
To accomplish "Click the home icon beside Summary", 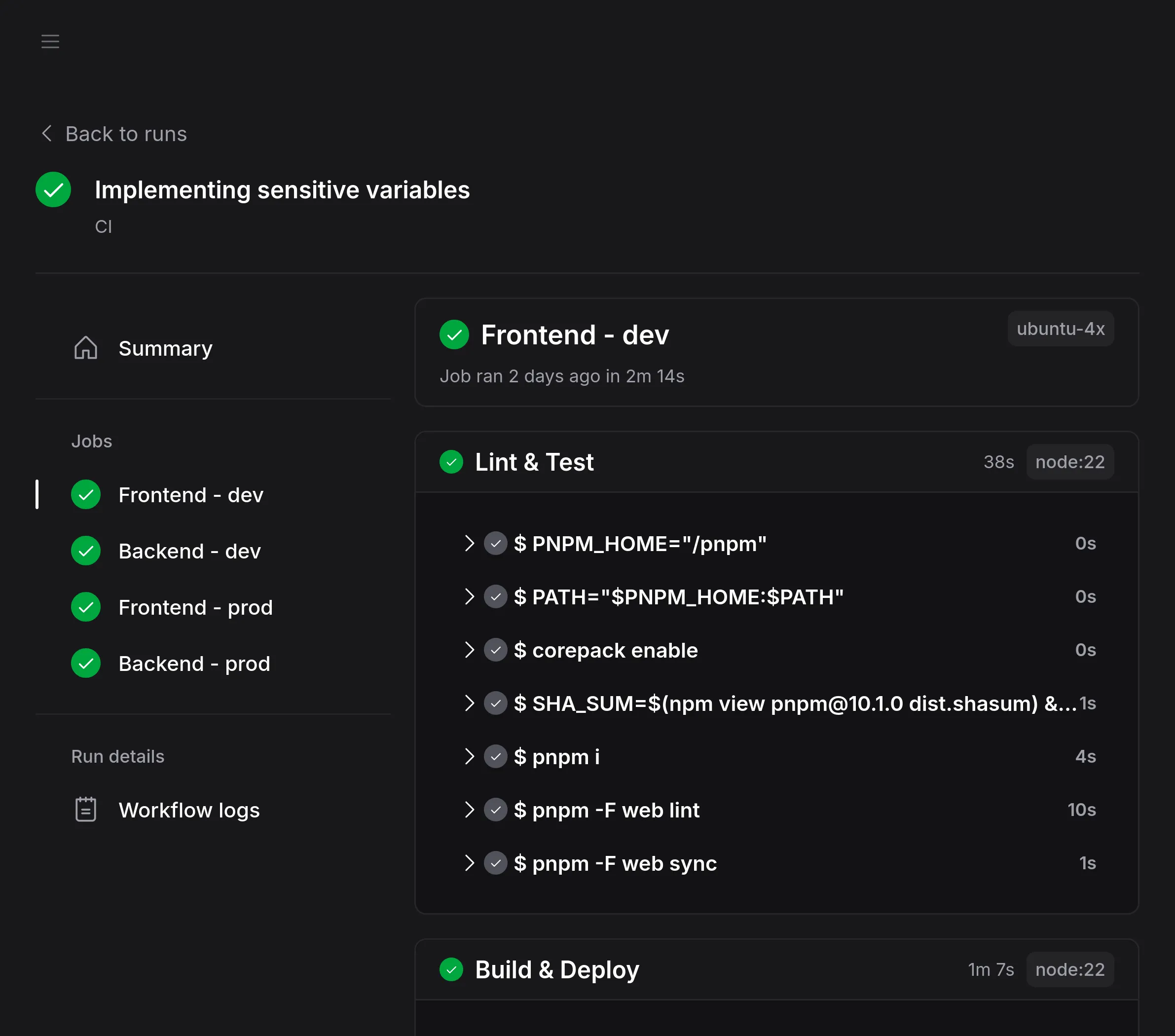I will [86, 347].
